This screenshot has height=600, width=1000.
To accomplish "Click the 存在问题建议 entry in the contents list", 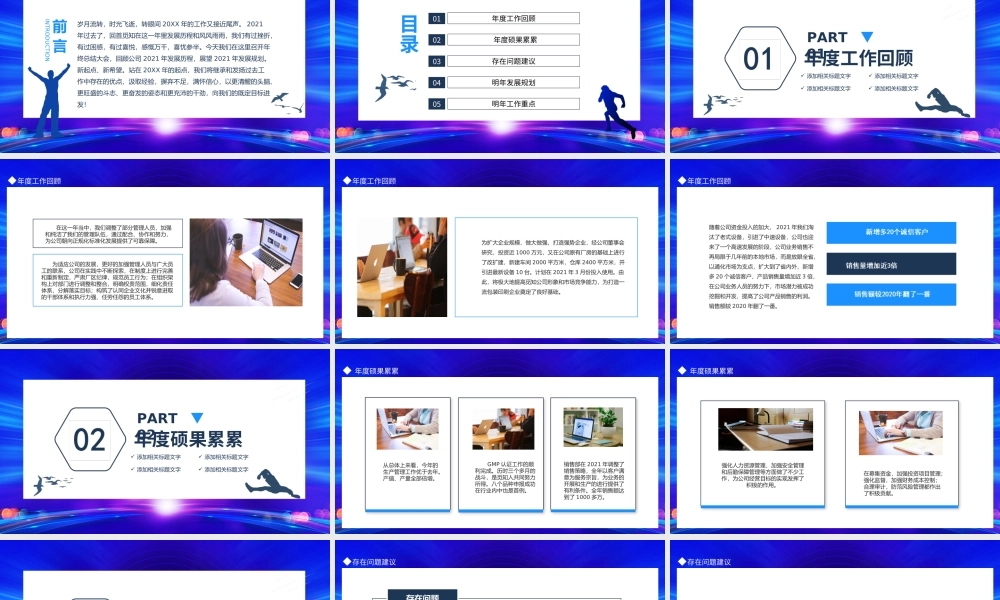I will tap(513, 61).
